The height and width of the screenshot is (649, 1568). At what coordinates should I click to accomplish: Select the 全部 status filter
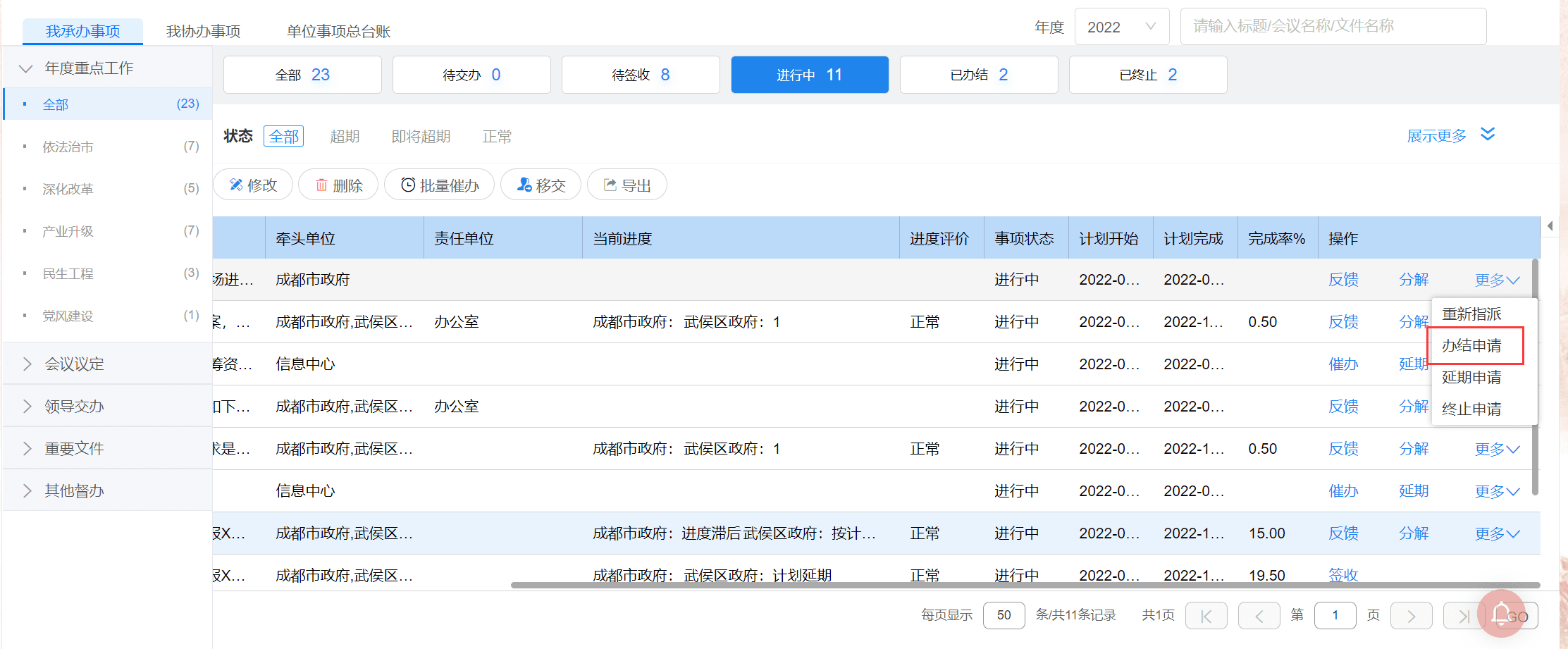click(283, 136)
